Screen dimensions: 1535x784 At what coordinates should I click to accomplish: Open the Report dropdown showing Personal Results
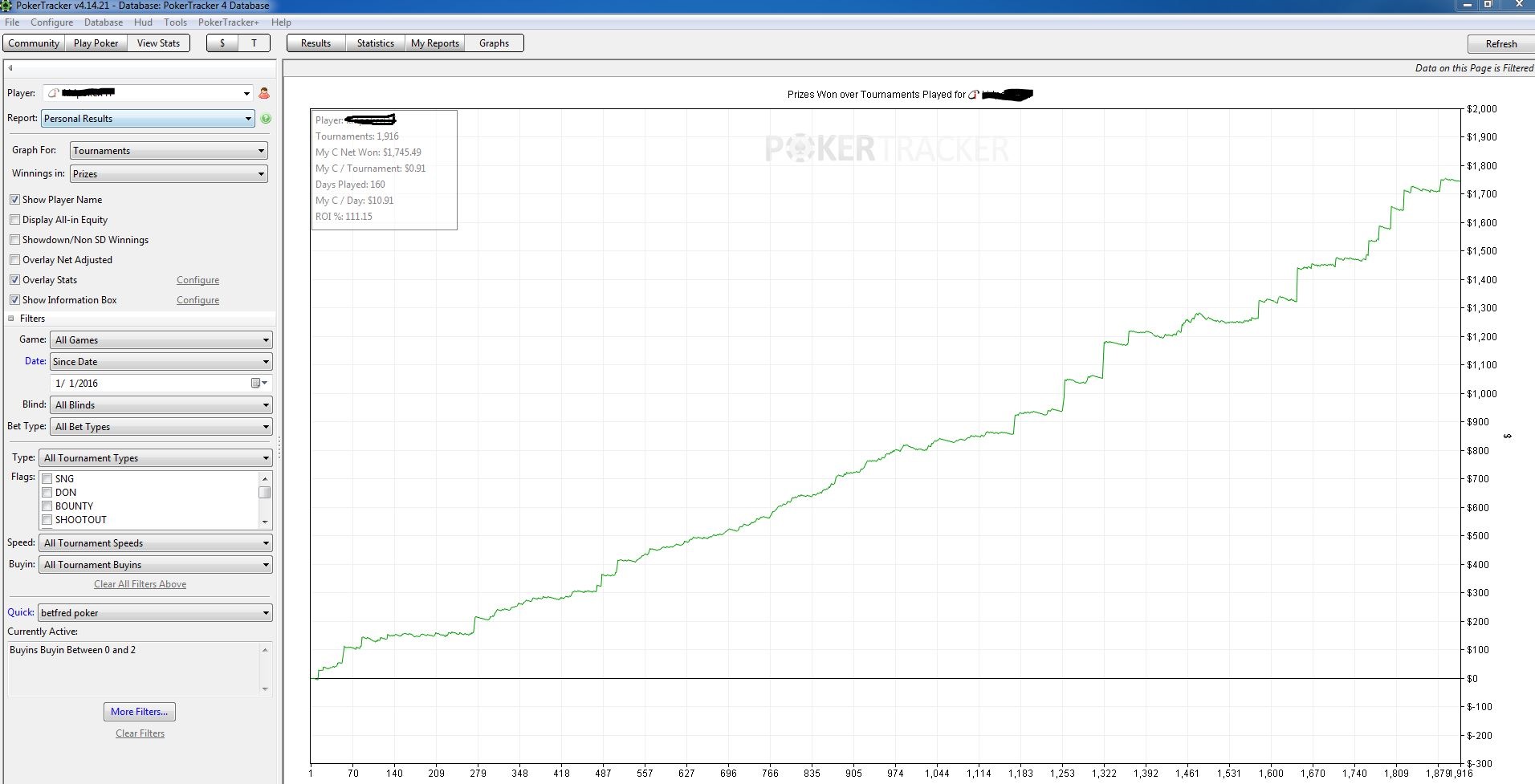pos(148,119)
